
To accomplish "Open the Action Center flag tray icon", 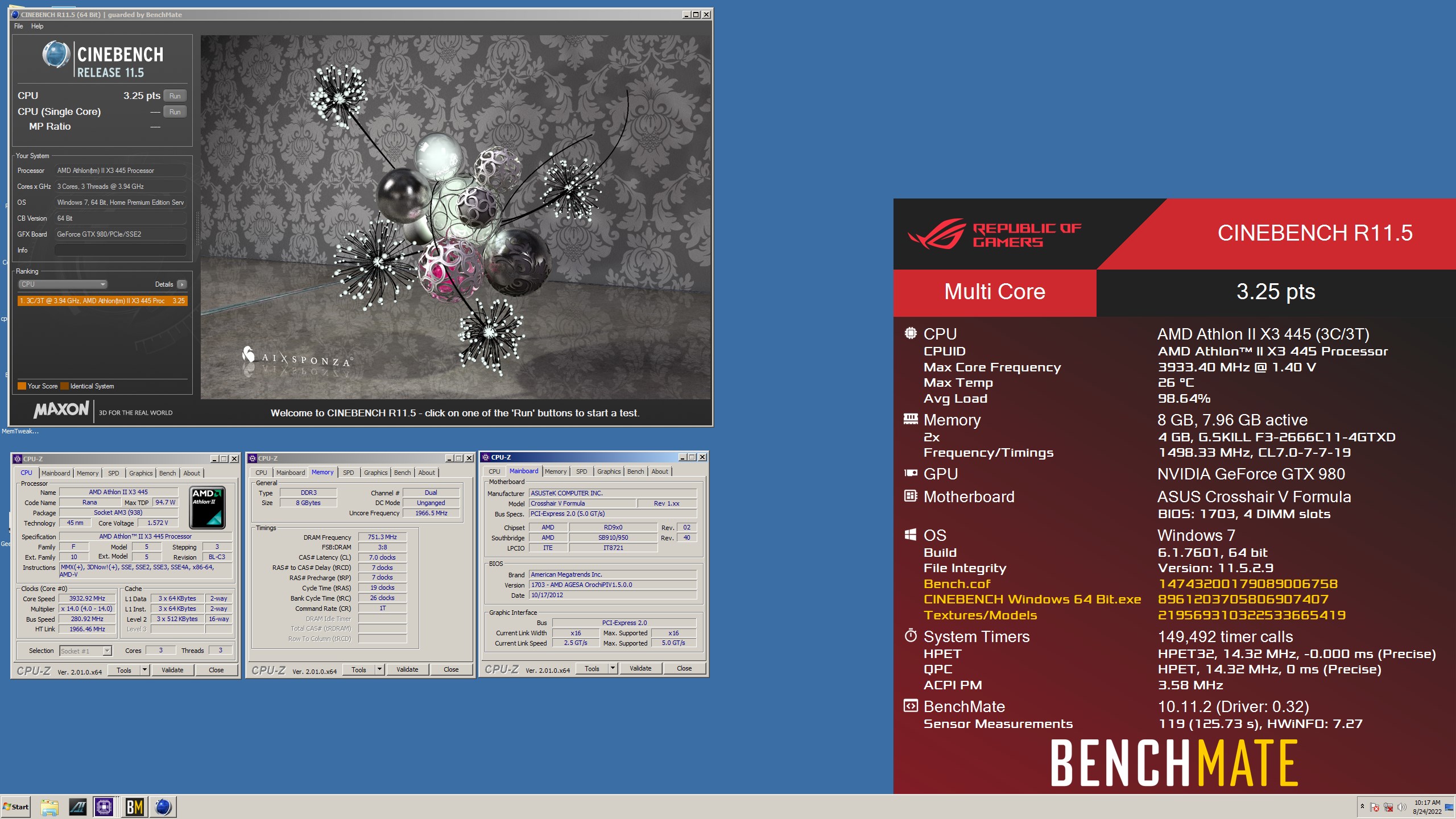I will pyautogui.click(x=1375, y=807).
